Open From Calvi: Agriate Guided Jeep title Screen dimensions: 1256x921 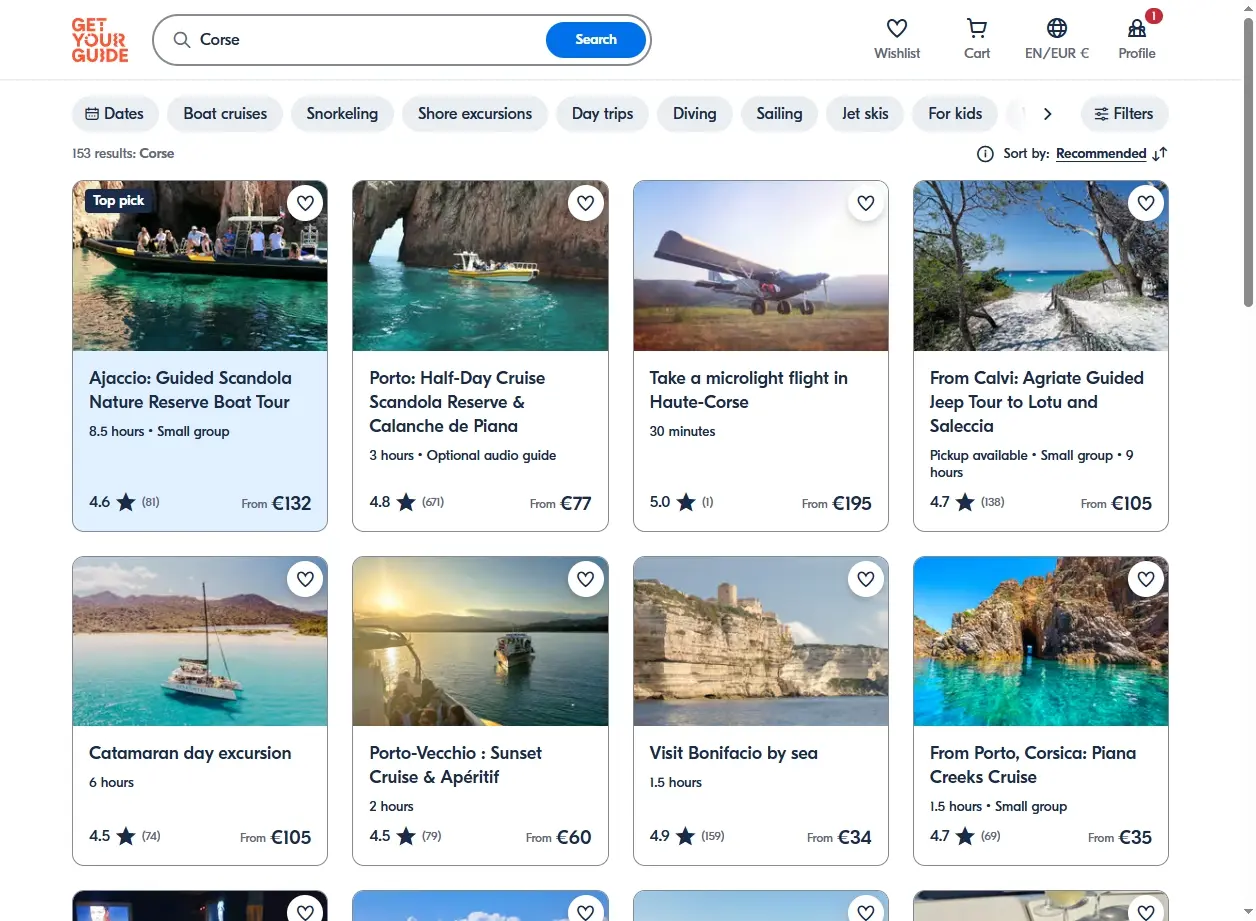(1036, 402)
